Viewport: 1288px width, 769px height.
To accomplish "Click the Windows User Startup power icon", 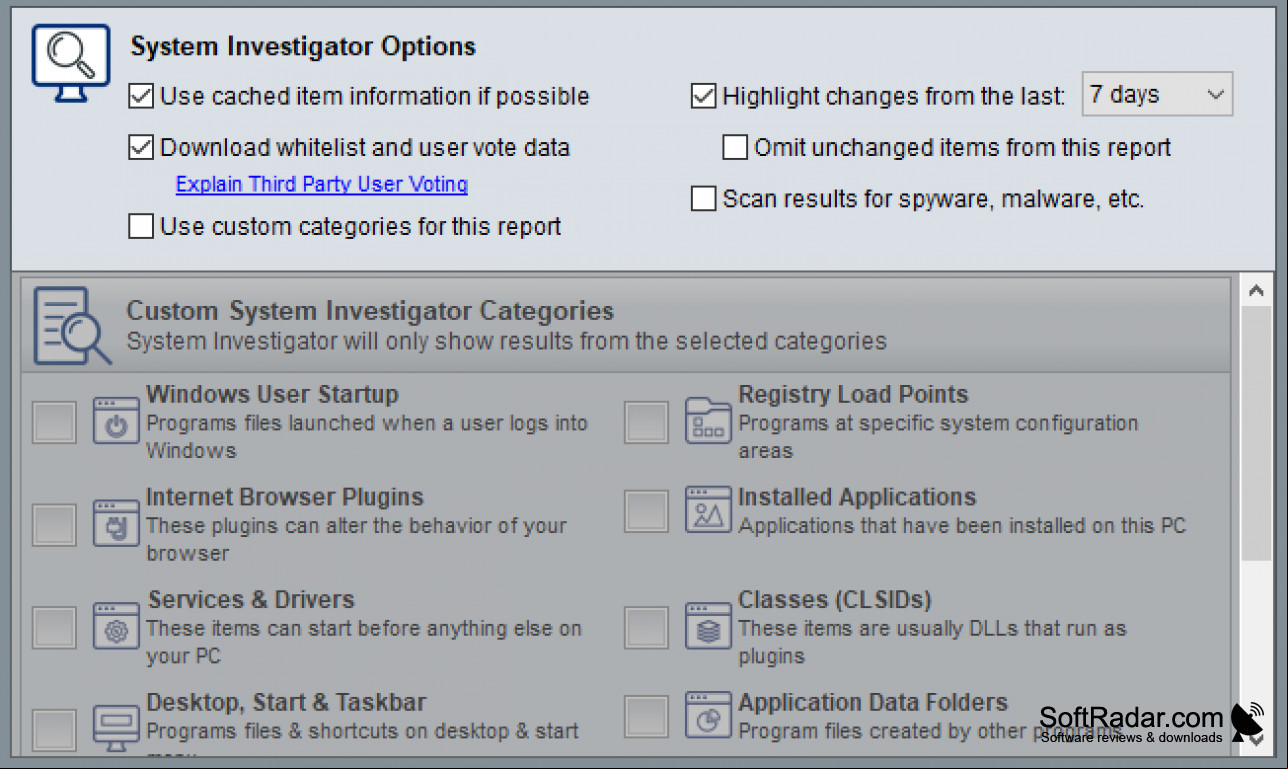I will [x=116, y=420].
